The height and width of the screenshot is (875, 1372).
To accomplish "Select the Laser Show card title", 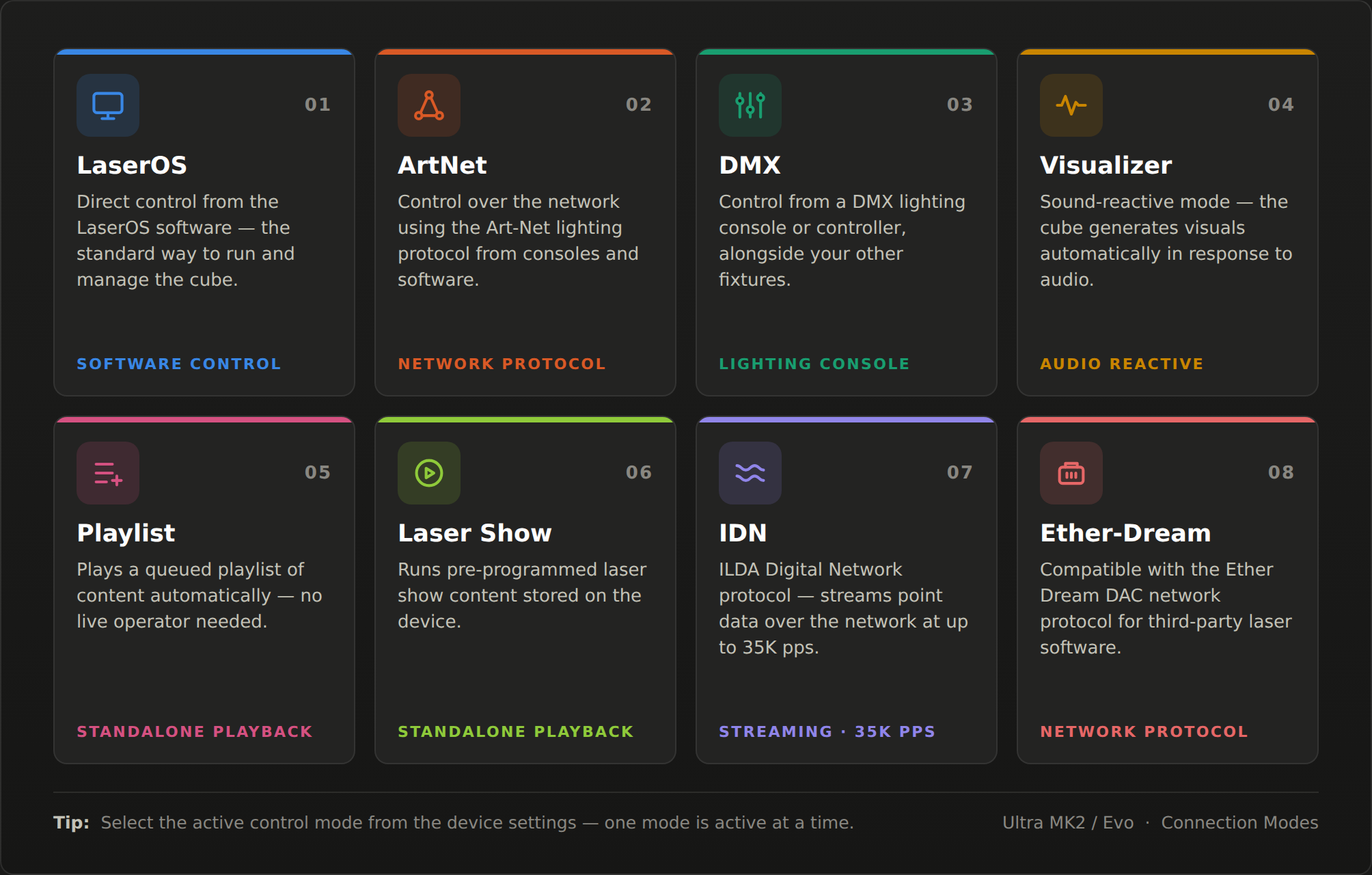I will tap(475, 533).
